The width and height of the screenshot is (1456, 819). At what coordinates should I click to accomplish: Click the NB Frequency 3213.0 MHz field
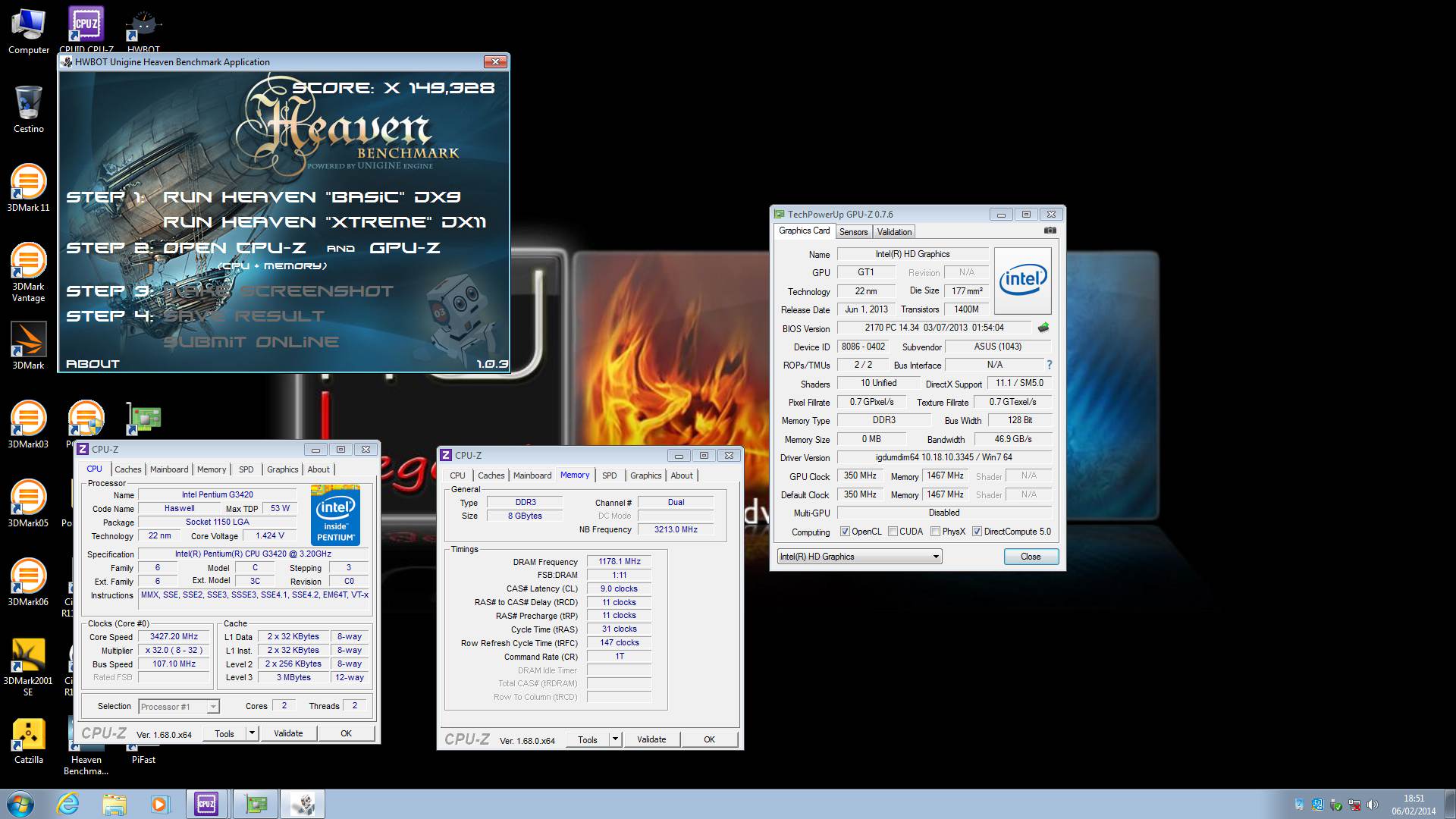click(676, 529)
